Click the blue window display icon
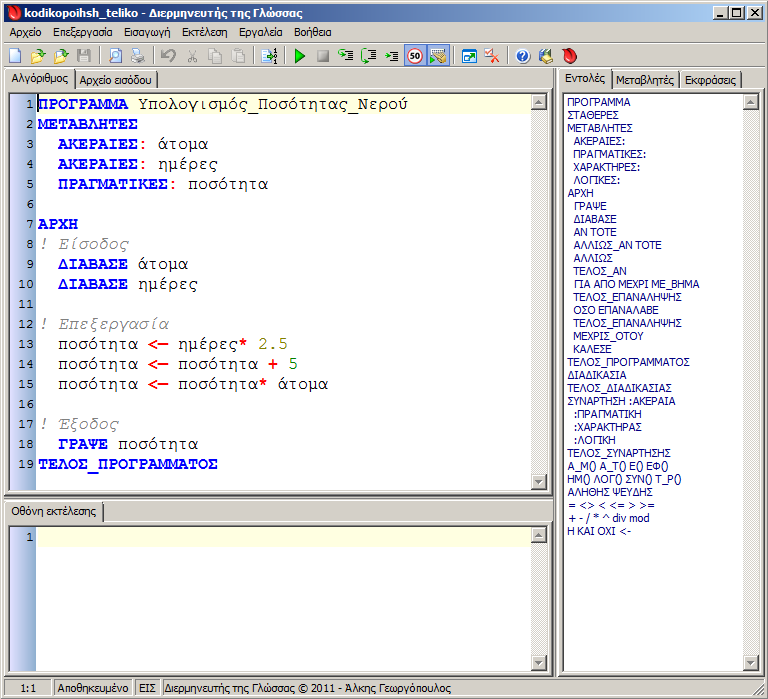The height and width of the screenshot is (699, 768). click(x=469, y=56)
